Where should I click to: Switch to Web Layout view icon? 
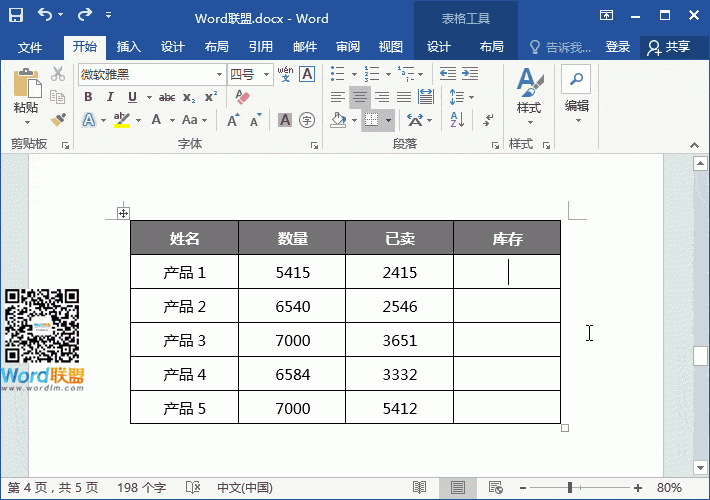click(x=496, y=487)
